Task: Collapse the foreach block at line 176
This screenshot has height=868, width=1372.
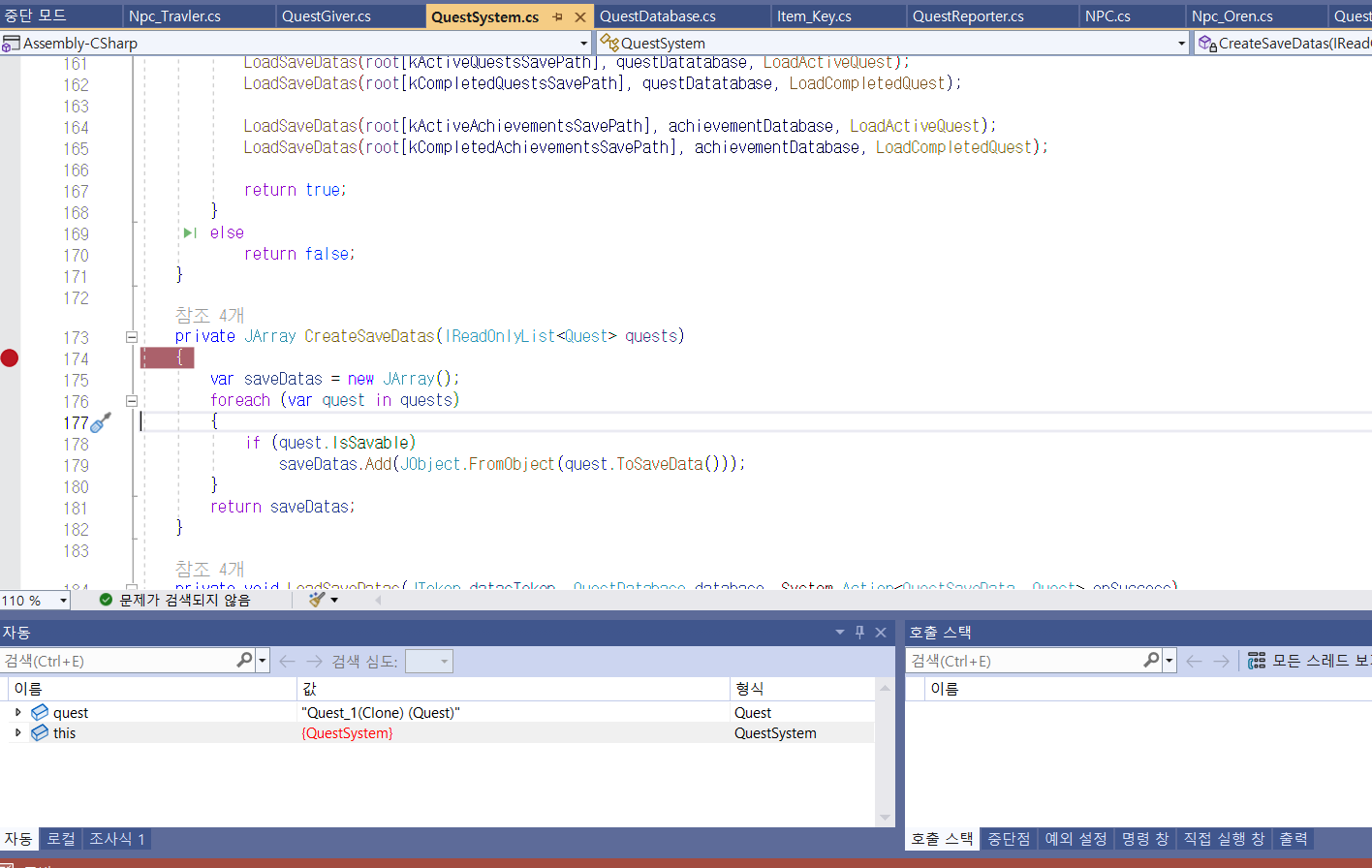Action: point(132,401)
